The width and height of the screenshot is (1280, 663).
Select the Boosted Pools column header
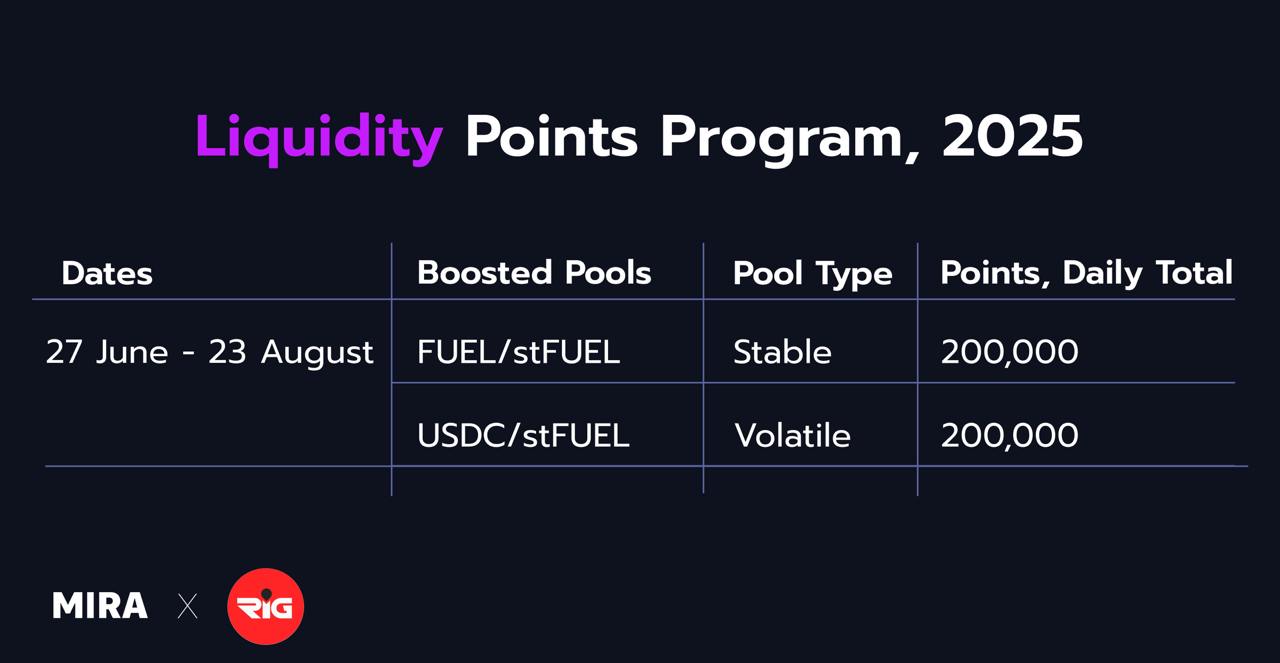534,273
